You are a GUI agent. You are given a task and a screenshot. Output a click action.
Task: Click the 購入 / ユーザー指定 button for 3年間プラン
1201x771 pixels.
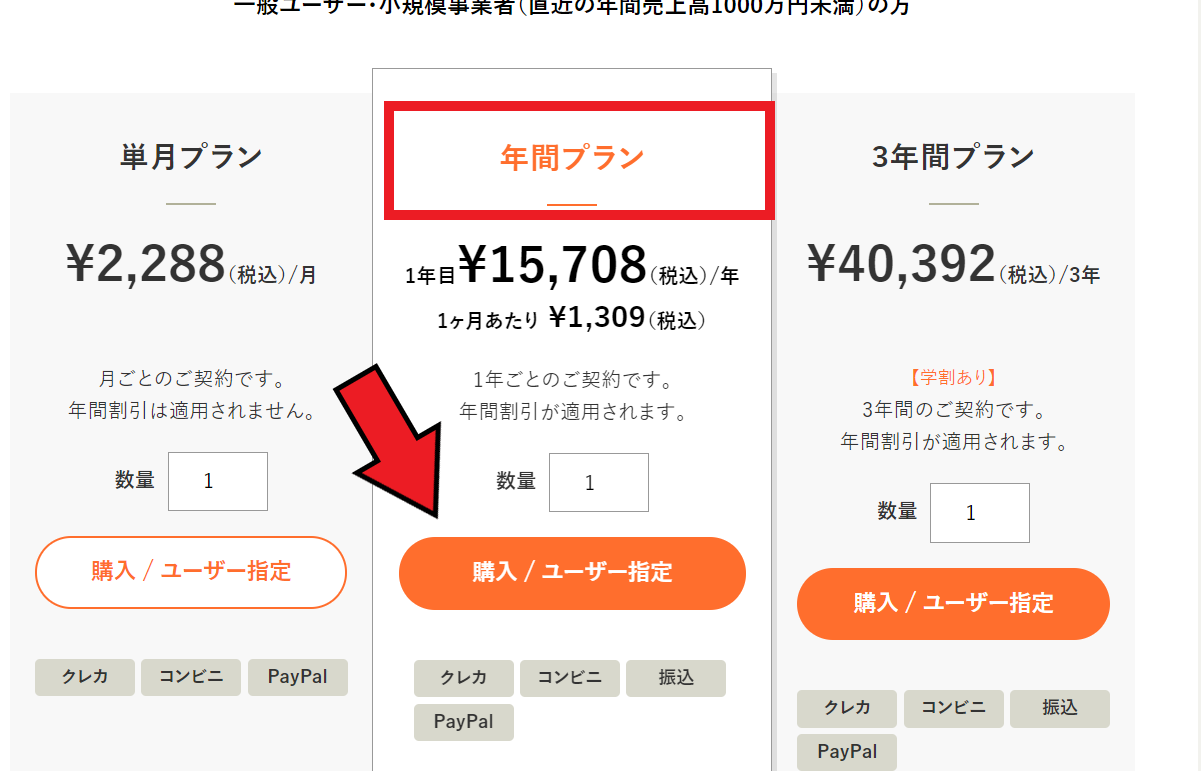pyautogui.click(x=953, y=604)
